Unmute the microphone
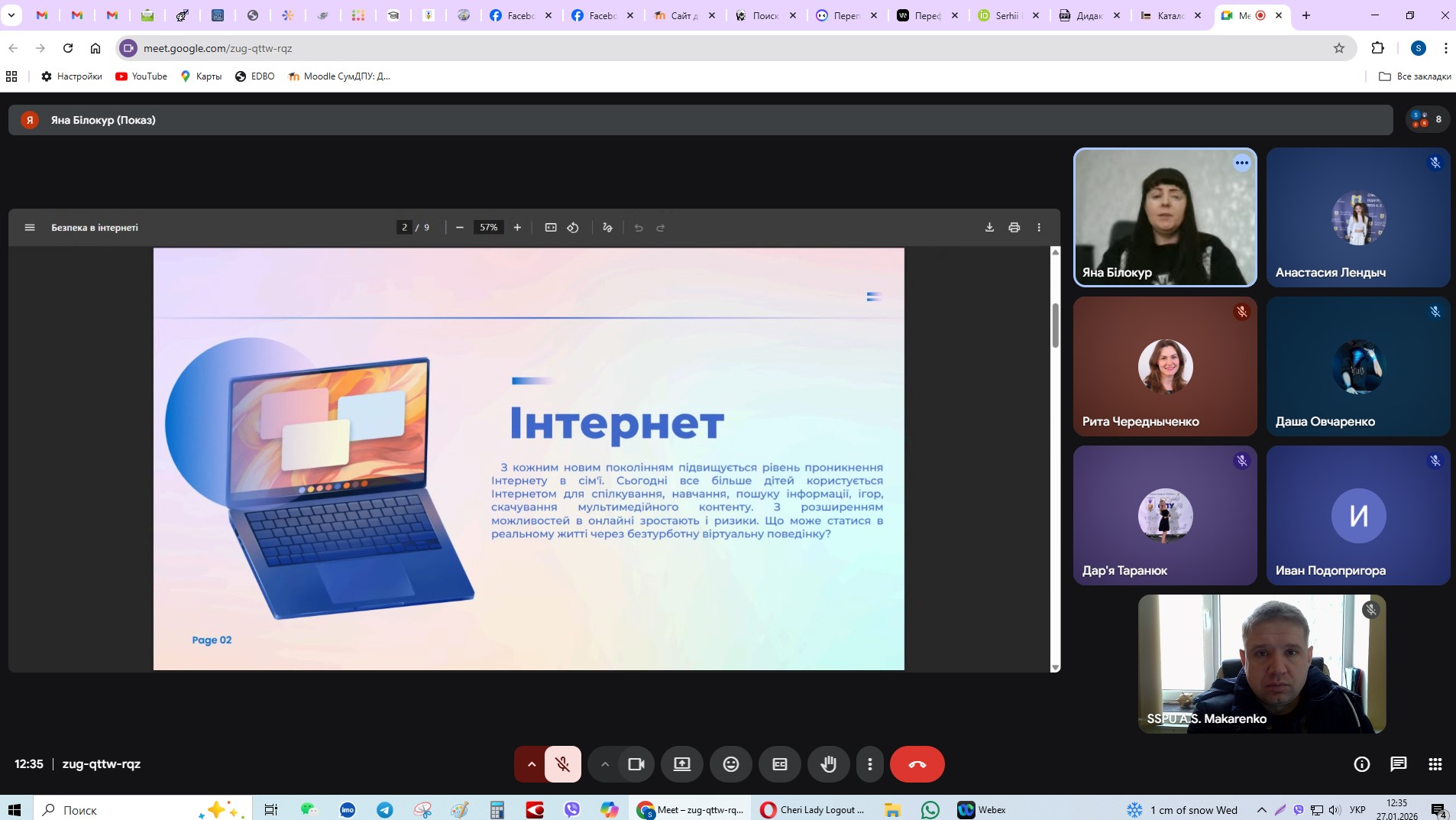Viewport: 1456px width, 820px height. (x=562, y=764)
